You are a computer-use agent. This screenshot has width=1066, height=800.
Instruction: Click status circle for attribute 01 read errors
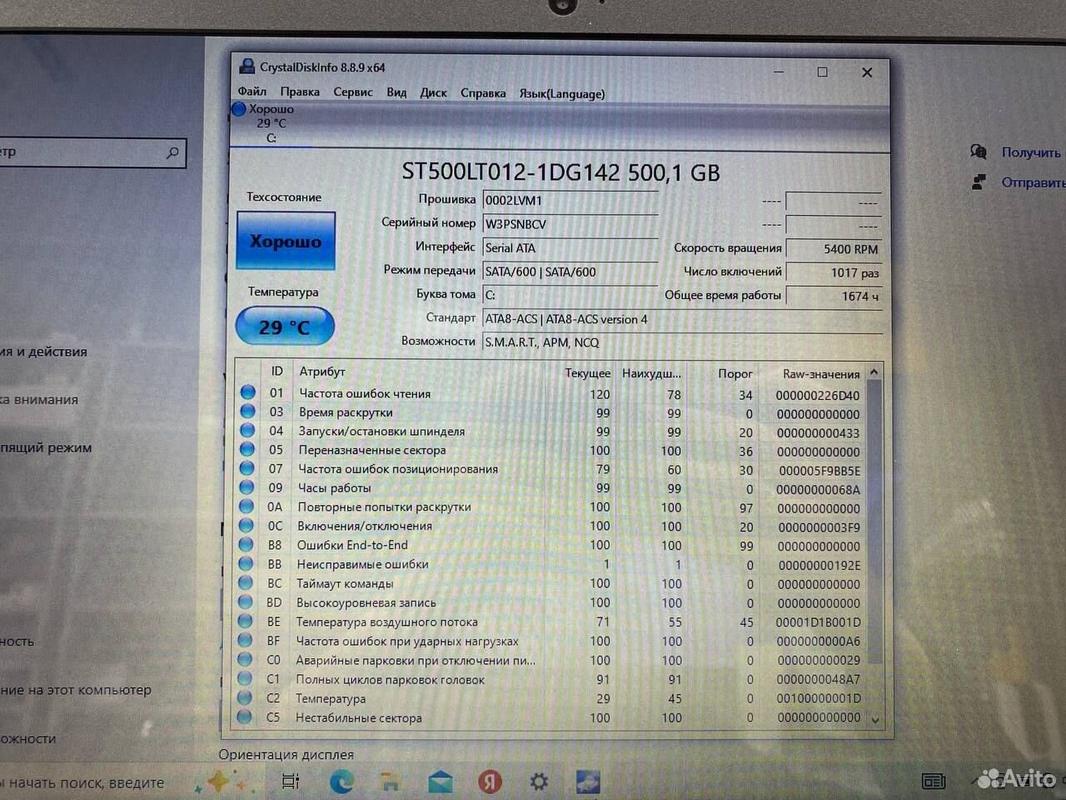247,394
